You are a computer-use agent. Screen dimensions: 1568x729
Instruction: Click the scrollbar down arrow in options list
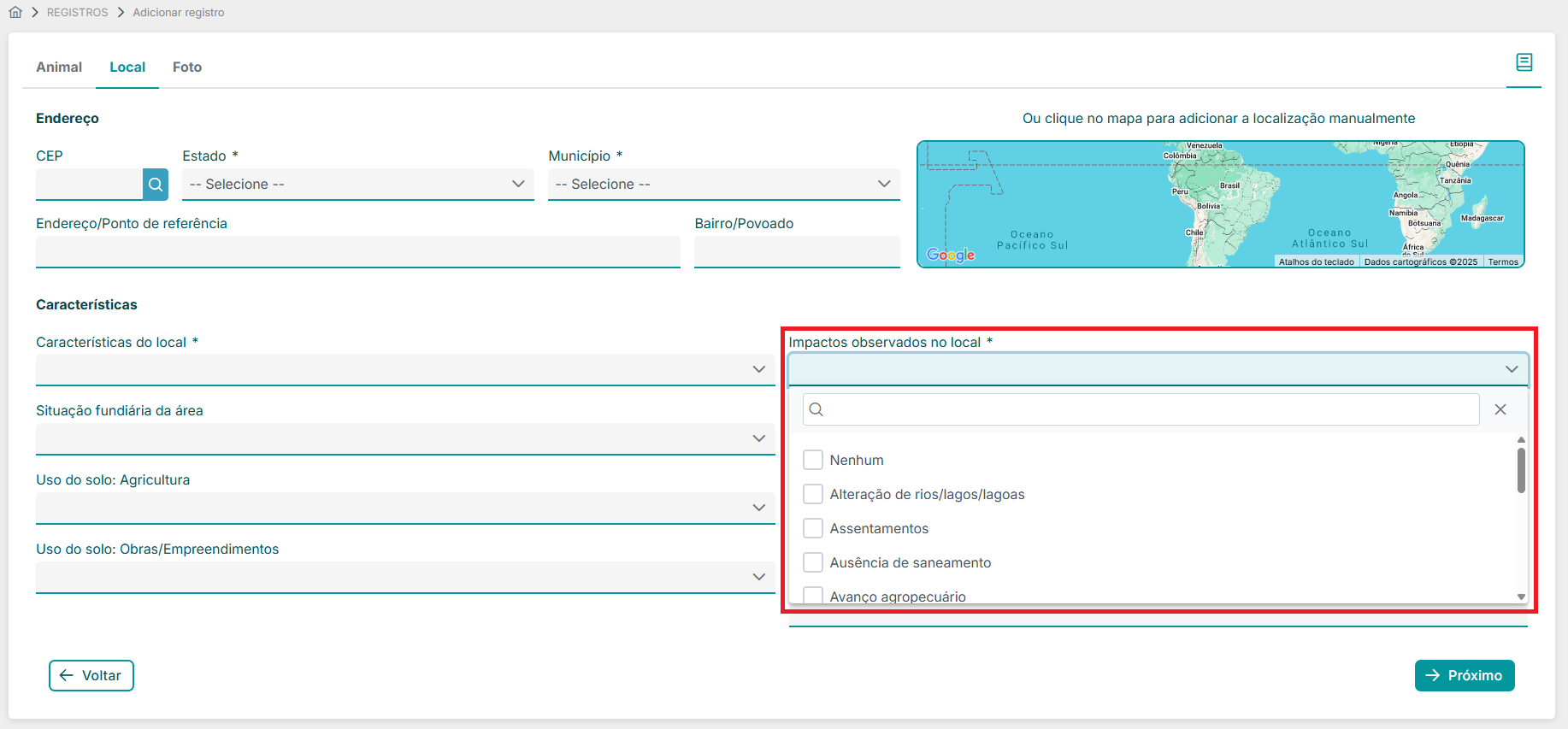(1521, 597)
